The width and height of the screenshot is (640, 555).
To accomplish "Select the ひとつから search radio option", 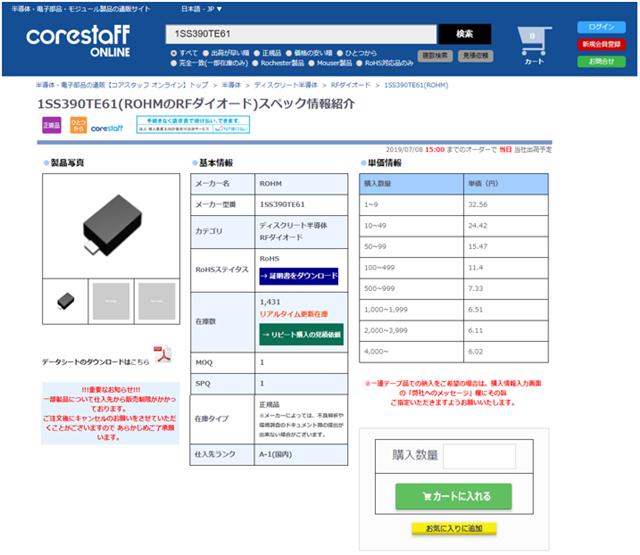I will 340,53.
